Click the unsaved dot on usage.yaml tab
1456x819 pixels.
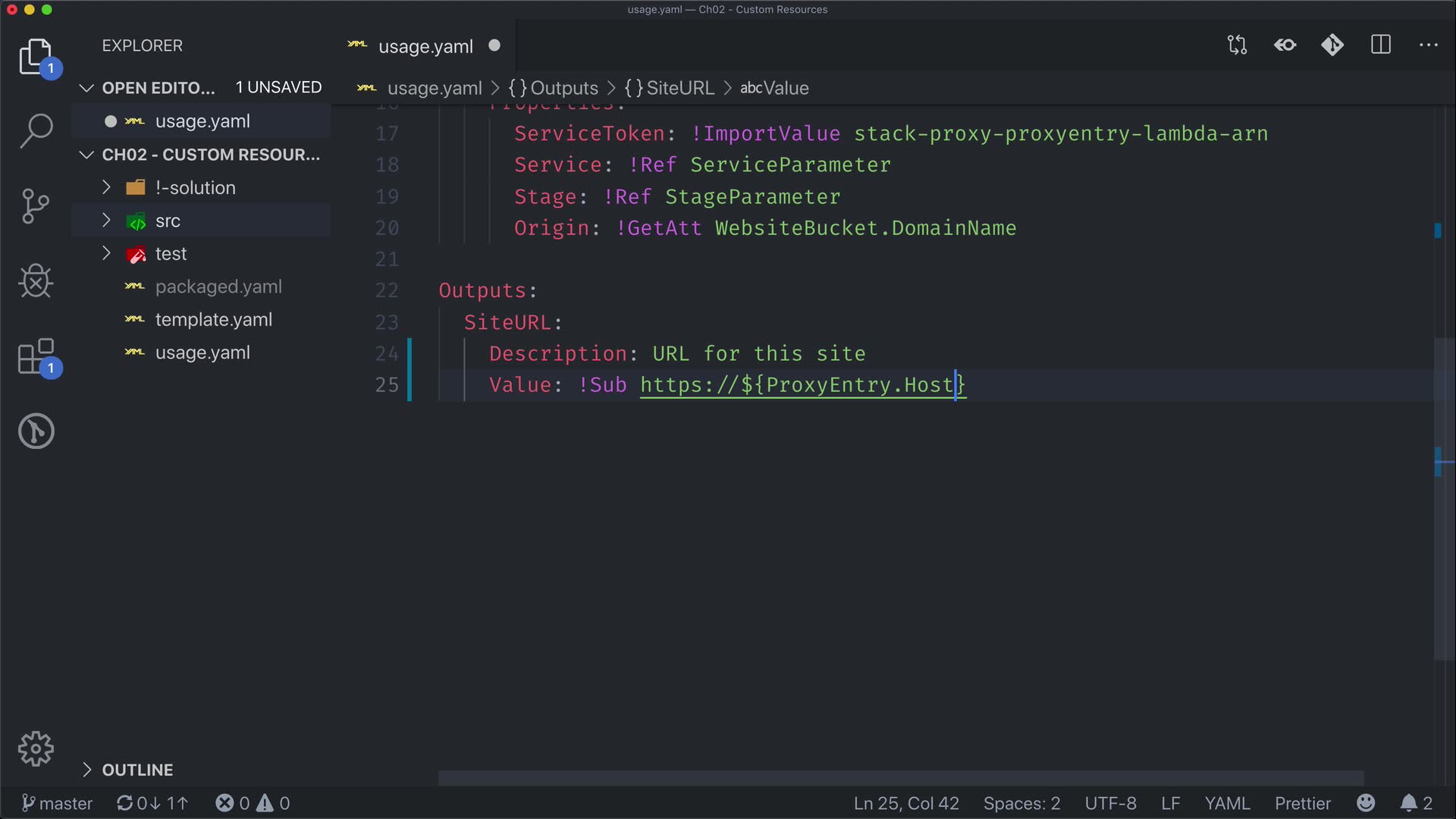tap(494, 45)
